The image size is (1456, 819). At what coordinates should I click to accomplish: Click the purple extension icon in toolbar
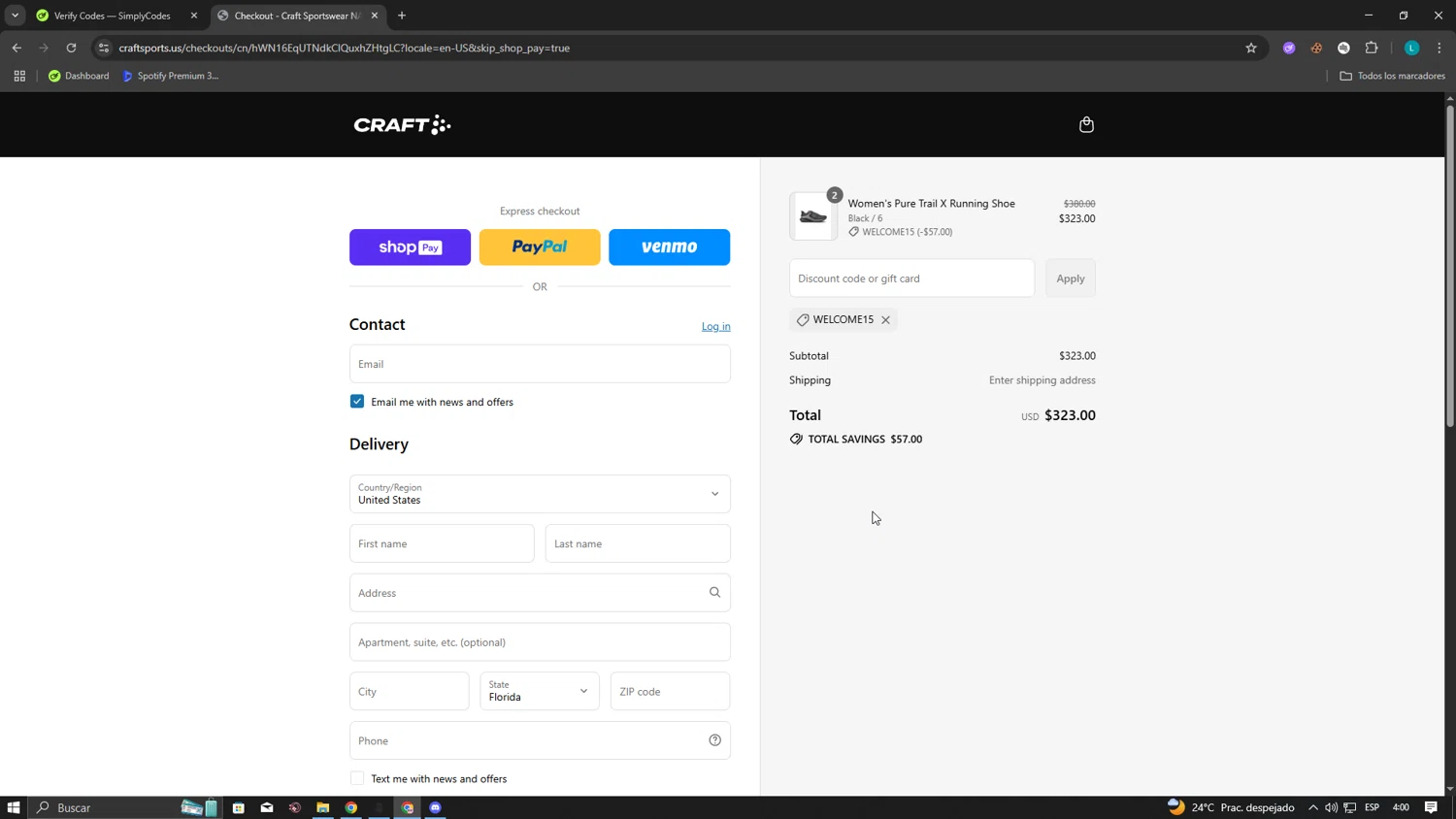click(1289, 48)
